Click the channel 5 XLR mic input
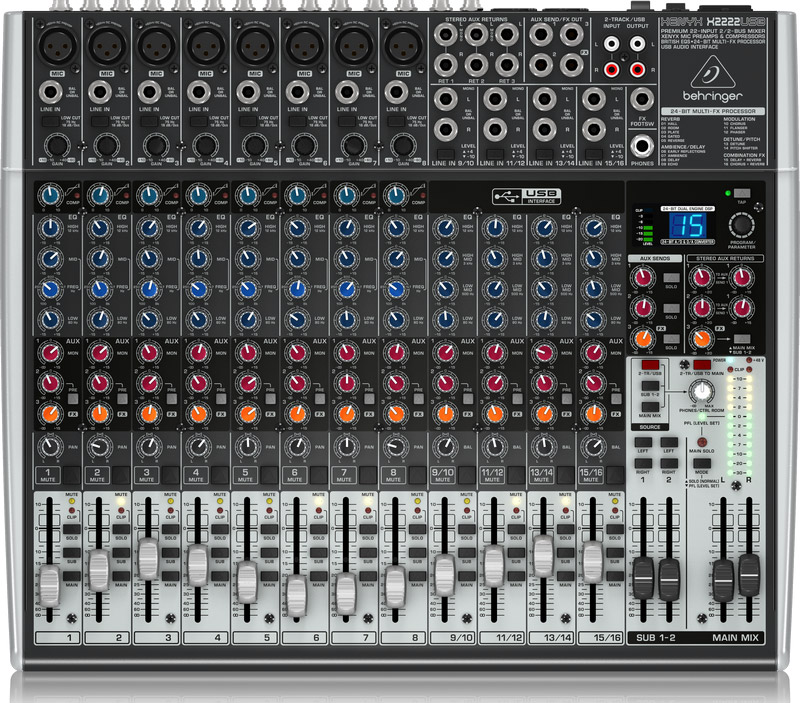The width and height of the screenshot is (800, 703). (x=255, y=46)
